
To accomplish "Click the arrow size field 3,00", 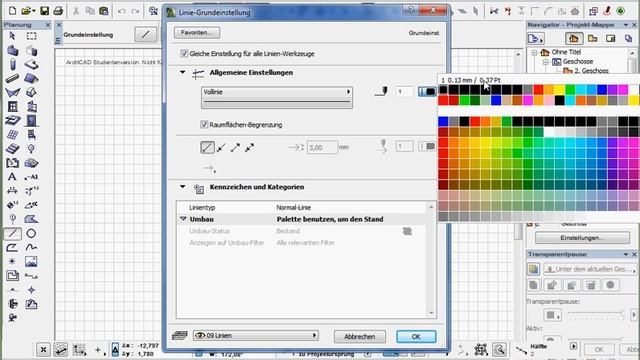I will click(x=322, y=147).
